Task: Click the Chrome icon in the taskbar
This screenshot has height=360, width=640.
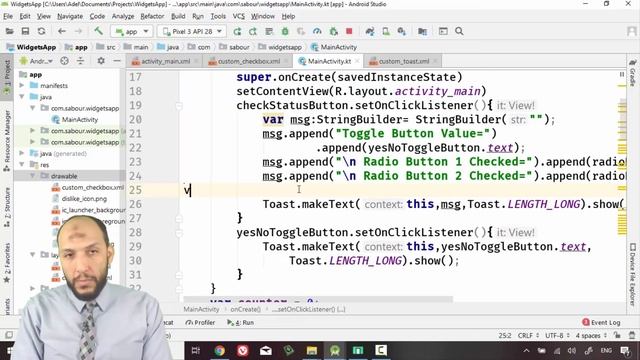Action: [x=219, y=350]
